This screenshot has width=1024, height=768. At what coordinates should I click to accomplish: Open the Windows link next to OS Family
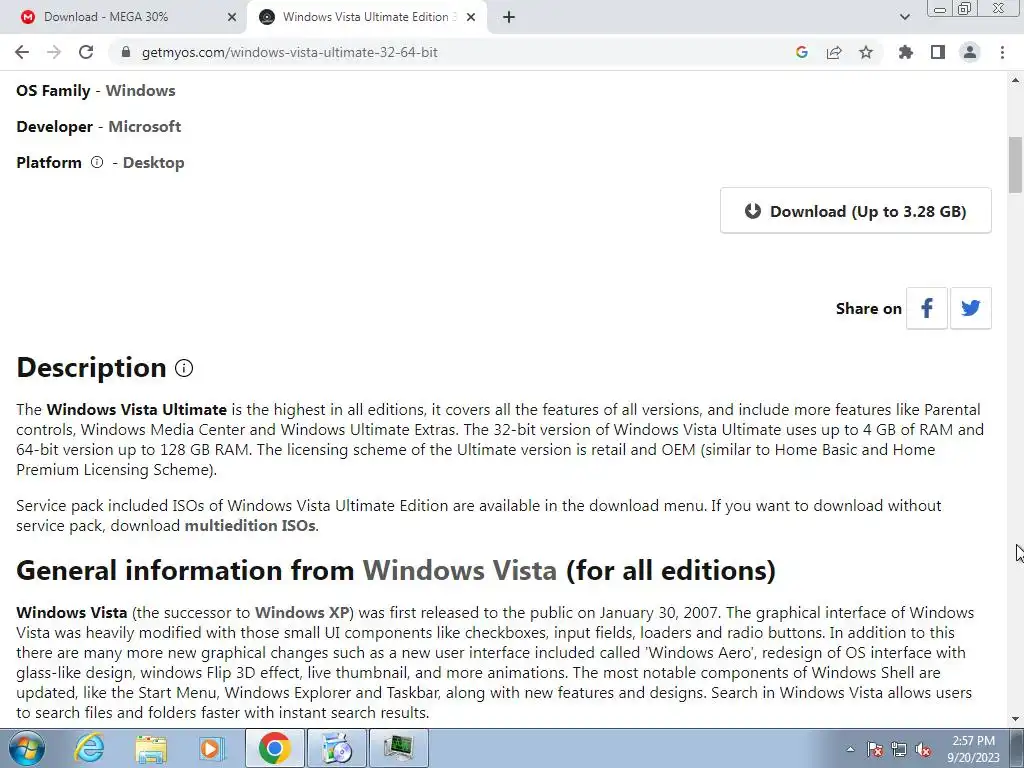[x=140, y=91]
